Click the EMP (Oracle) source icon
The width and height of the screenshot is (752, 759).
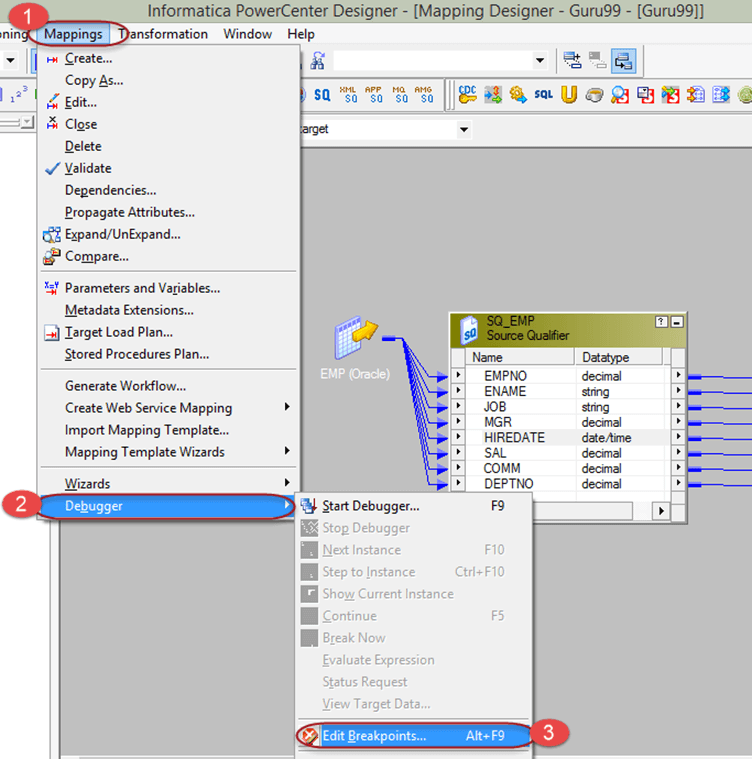pos(356,337)
